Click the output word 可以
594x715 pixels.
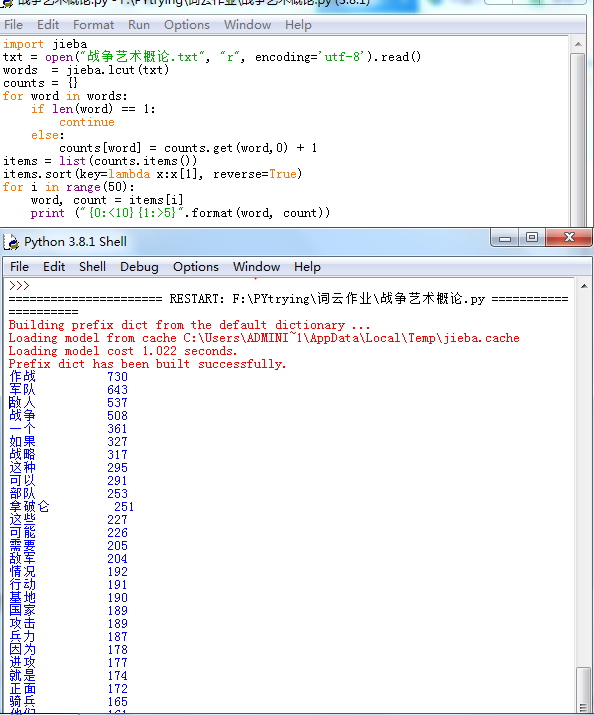coord(22,481)
